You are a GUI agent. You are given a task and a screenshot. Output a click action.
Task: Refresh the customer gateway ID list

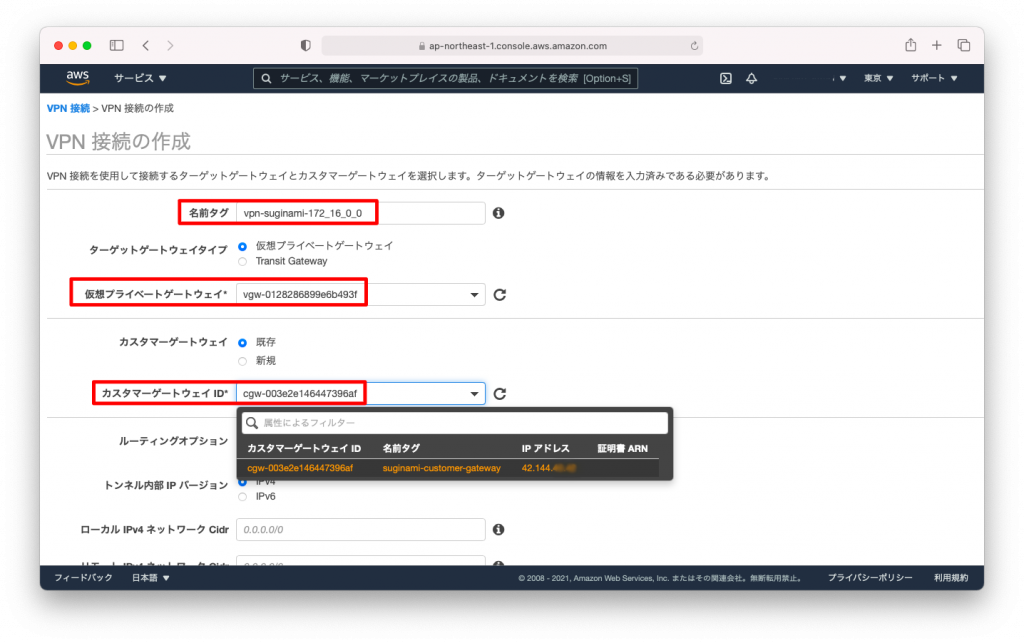click(502, 393)
